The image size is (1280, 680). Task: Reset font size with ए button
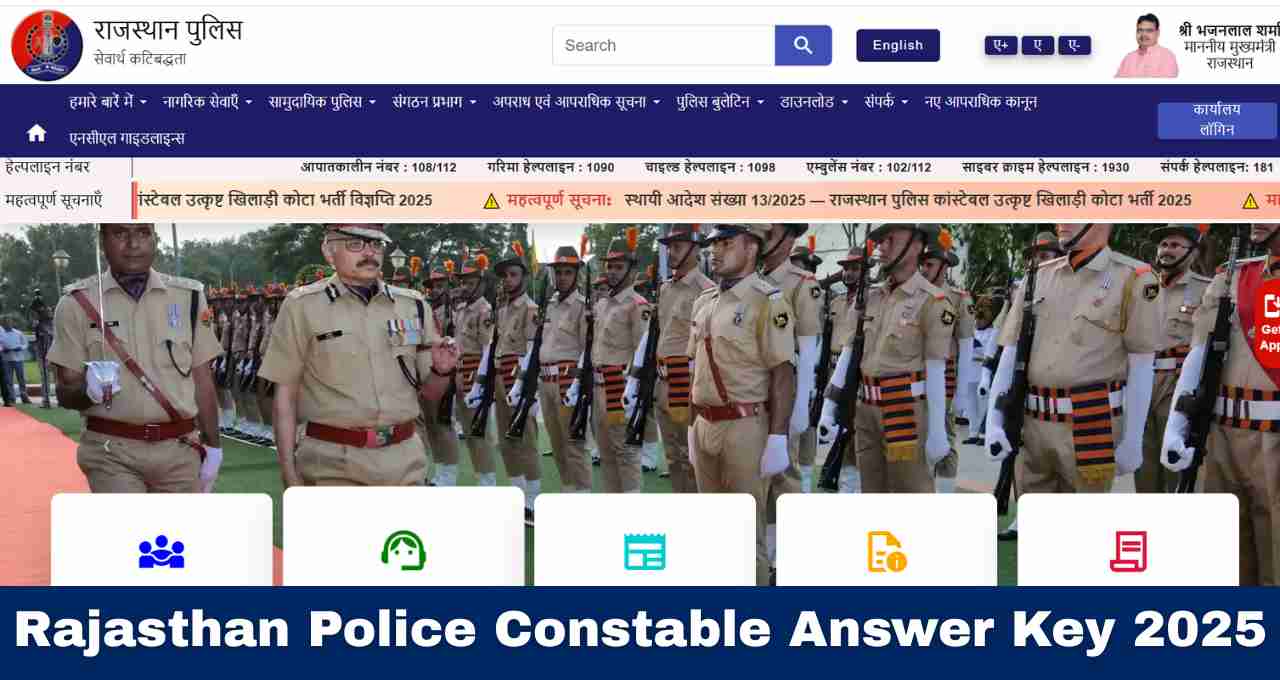pos(1038,45)
